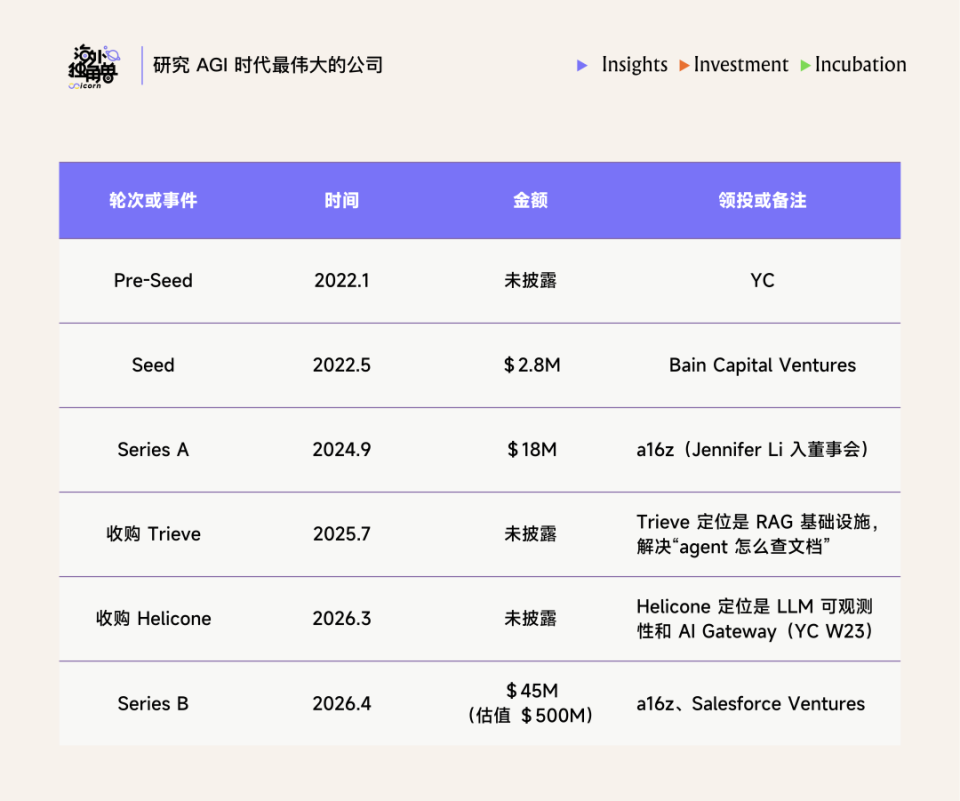Click the 2022.1 date cell
960x801 pixels.
(x=342, y=280)
